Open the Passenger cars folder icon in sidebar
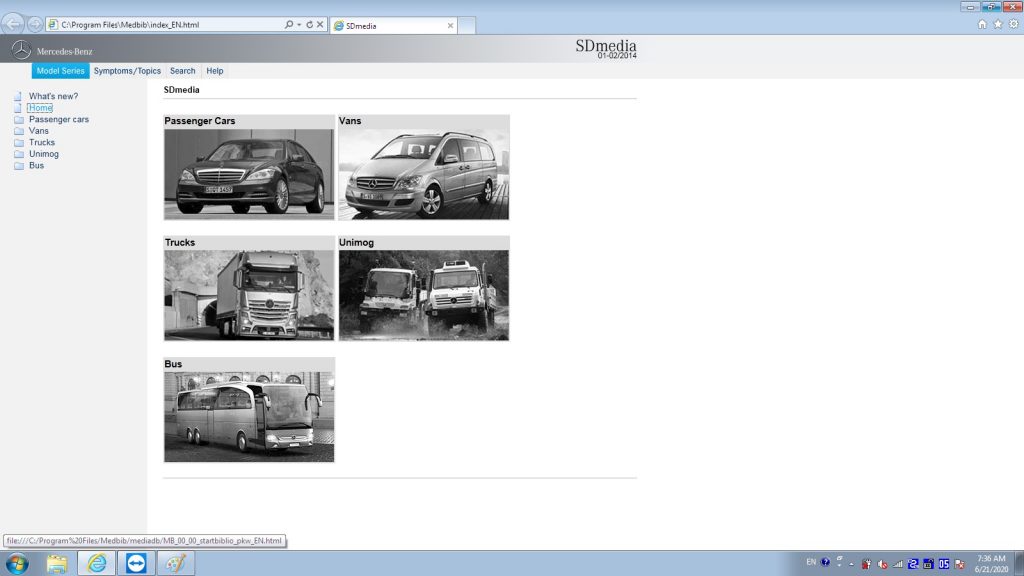The height and width of the screenshot is (576, 1024). tap(19, 120)
